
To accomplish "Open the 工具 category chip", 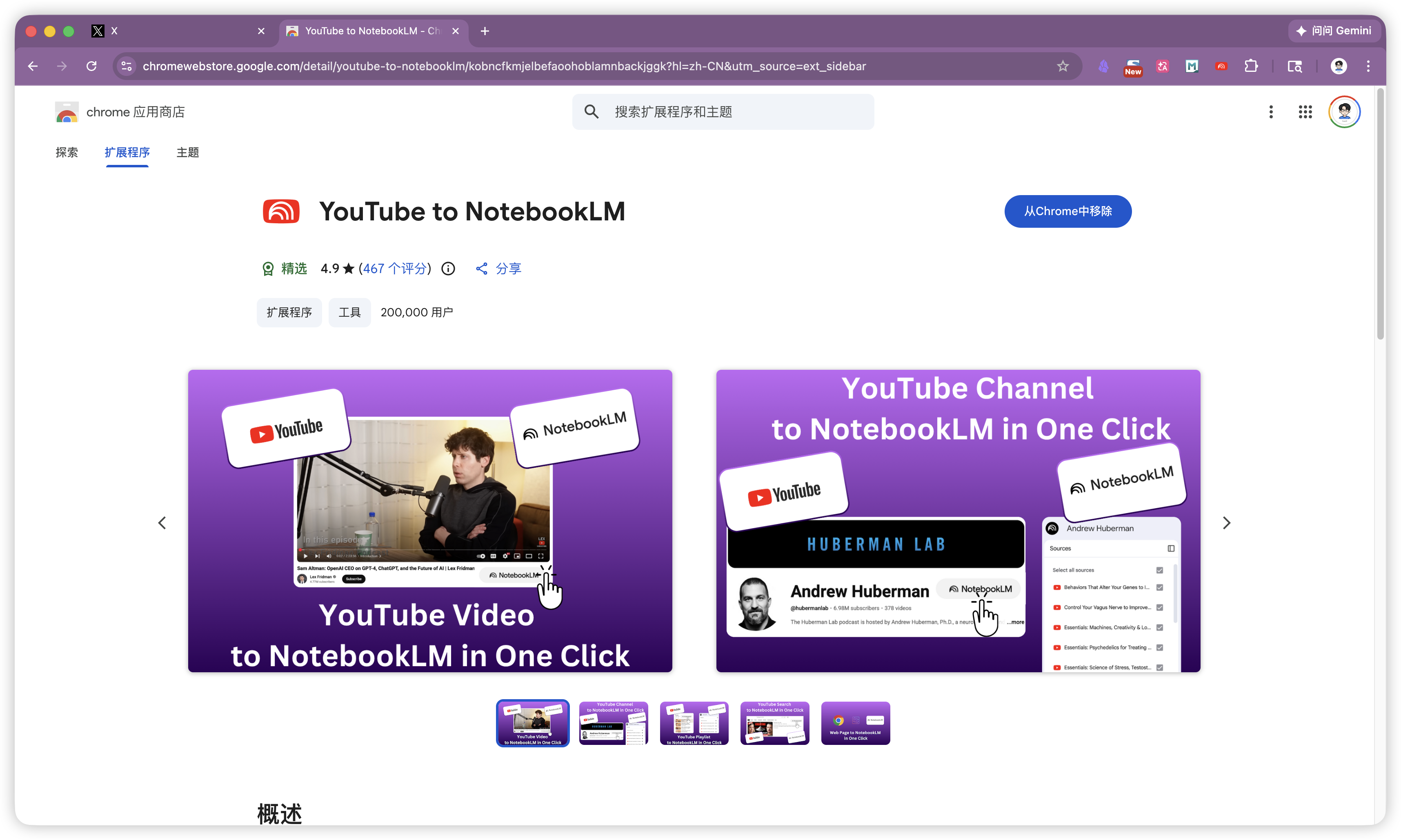I will [349, 313].
